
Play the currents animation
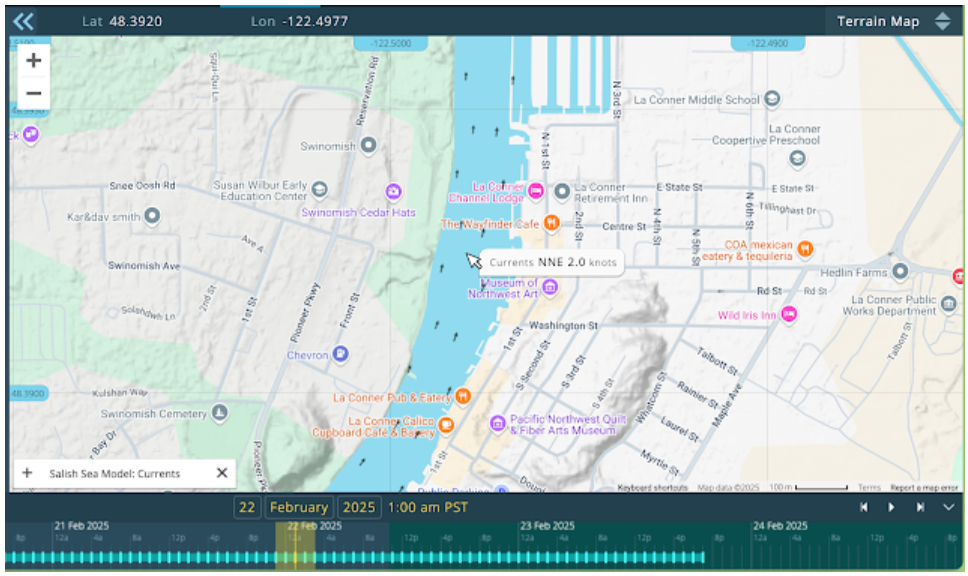coord(891,507)
